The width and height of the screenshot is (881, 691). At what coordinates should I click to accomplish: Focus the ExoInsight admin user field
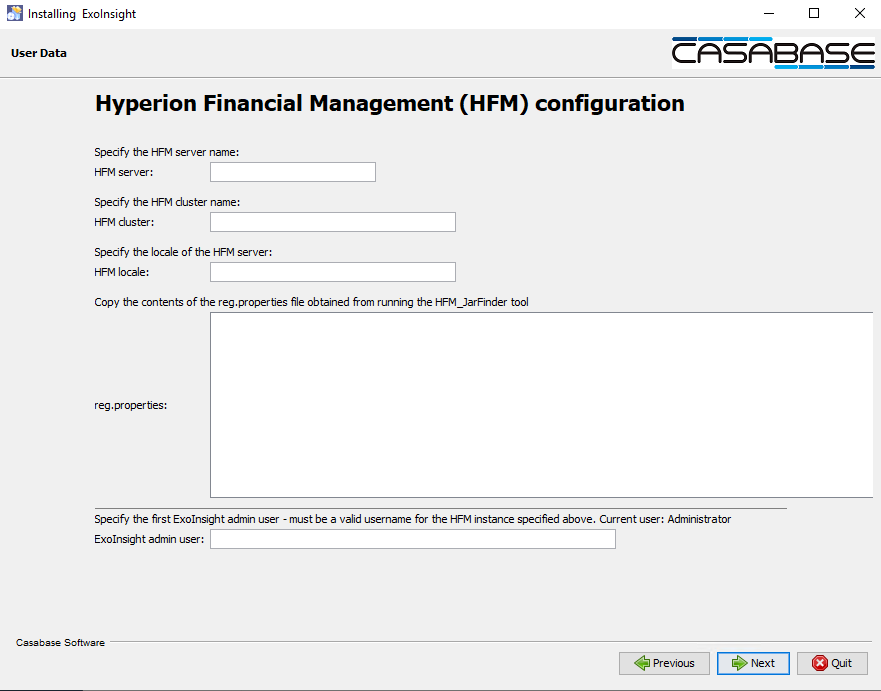coord(412,540)
